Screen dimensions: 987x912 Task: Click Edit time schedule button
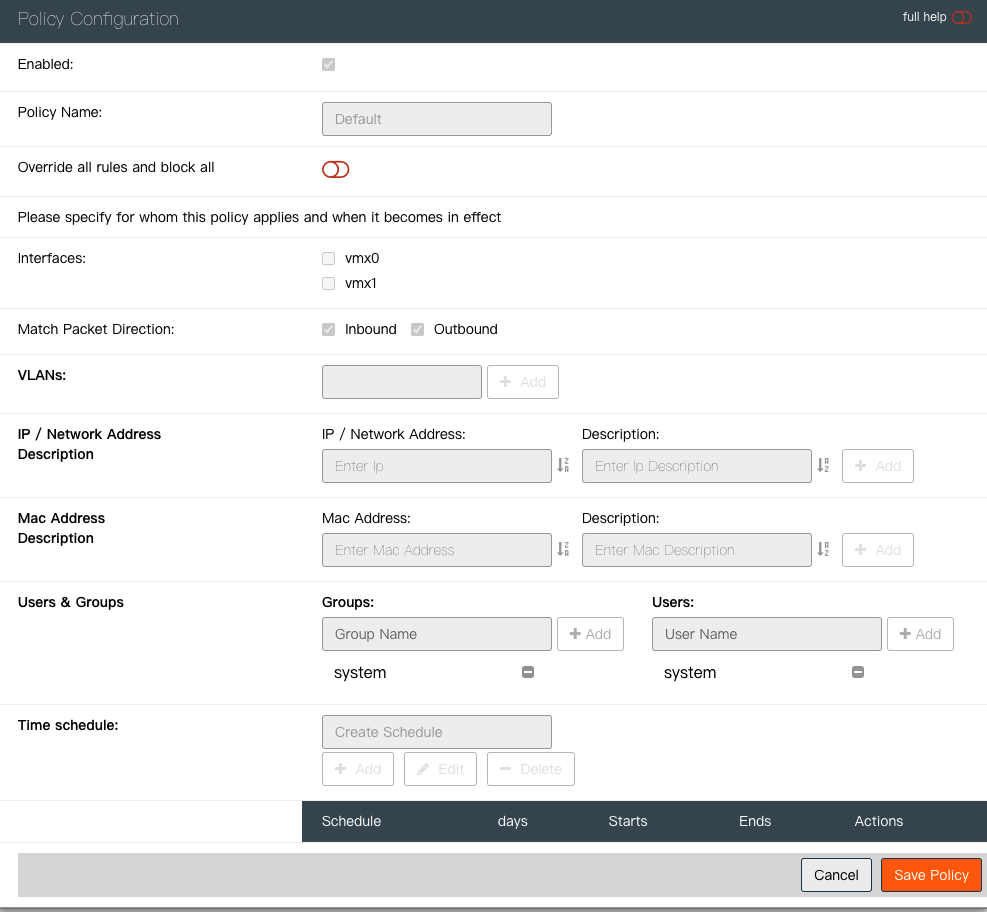pyautogui.click(x=440, y=769)
